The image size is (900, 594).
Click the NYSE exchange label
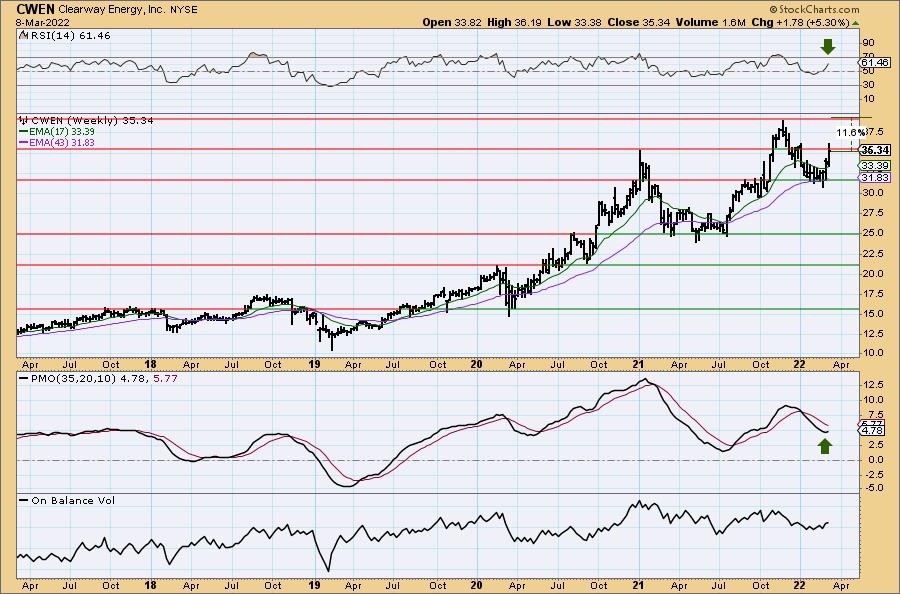184,10
